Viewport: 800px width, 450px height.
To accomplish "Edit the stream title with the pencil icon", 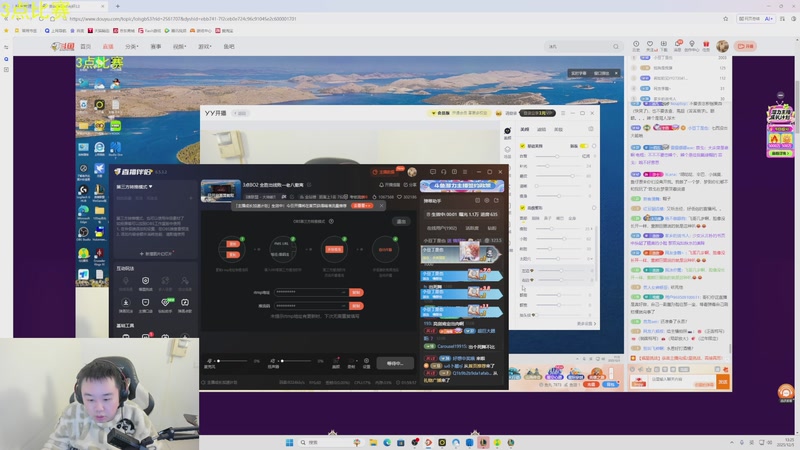I will (x=309, y=185).
